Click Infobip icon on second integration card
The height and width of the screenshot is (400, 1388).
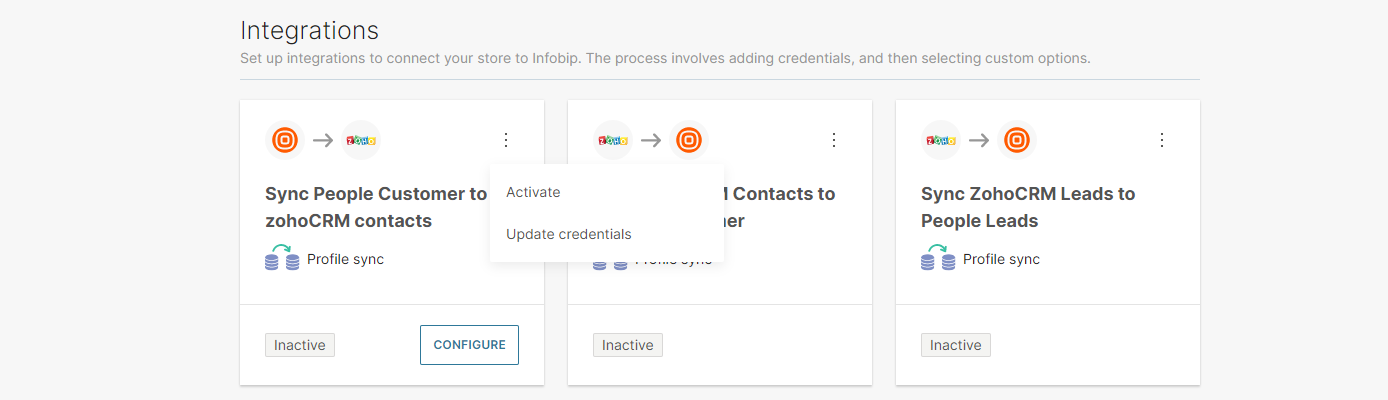688,140
